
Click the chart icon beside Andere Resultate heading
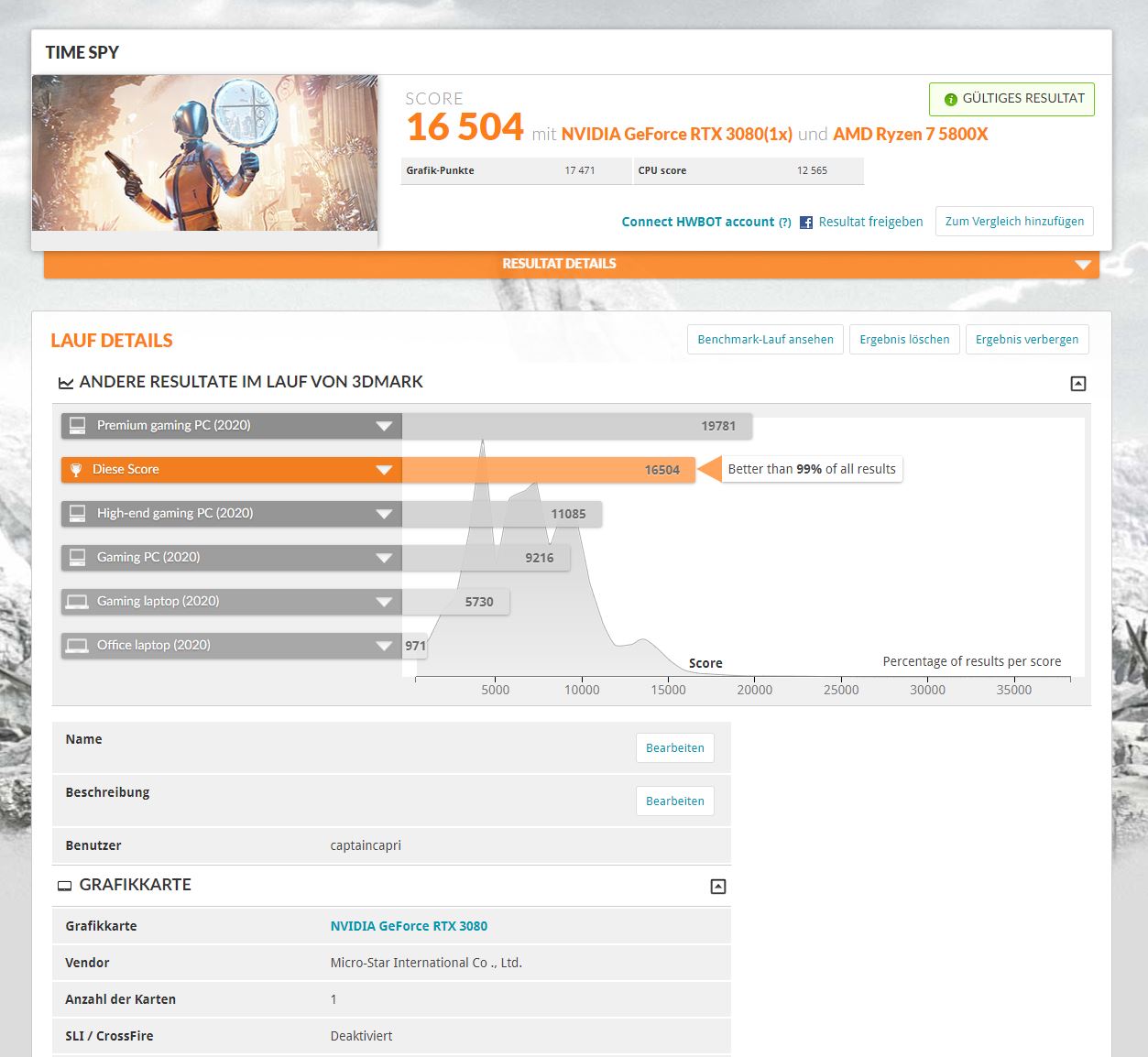pos(66,383)
